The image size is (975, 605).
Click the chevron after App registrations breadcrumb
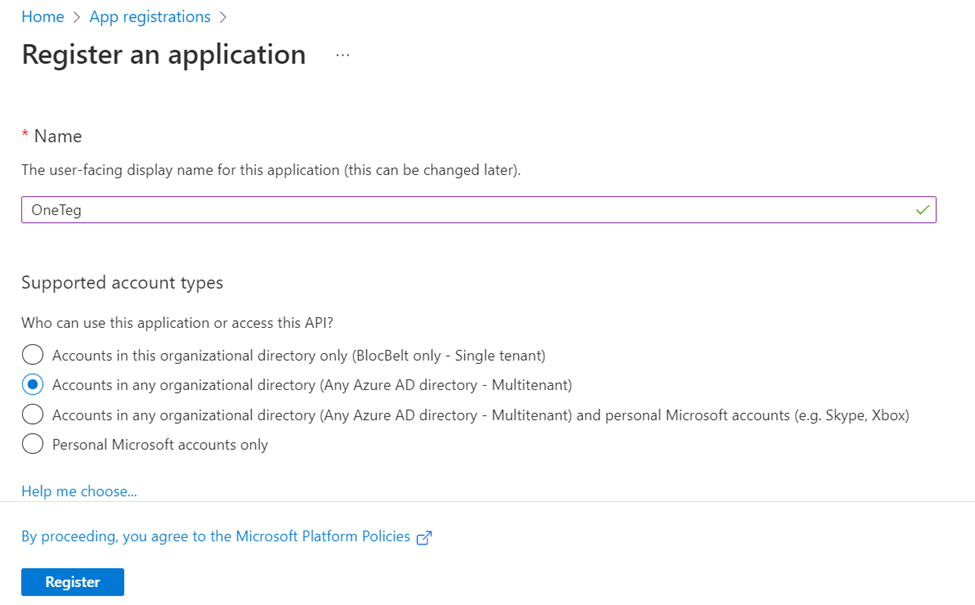click(223, 17)
